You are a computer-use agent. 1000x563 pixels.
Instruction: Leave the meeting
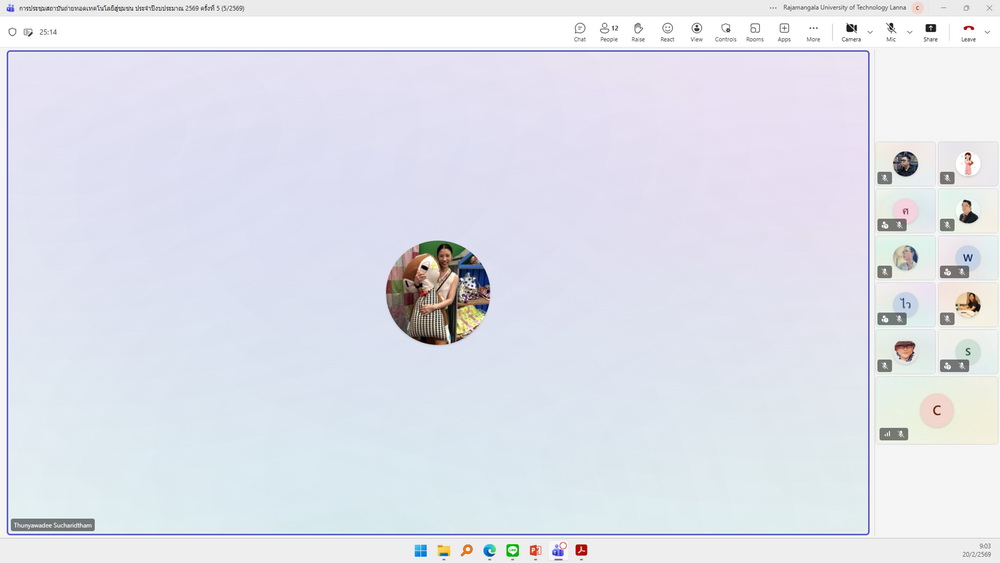968,31
